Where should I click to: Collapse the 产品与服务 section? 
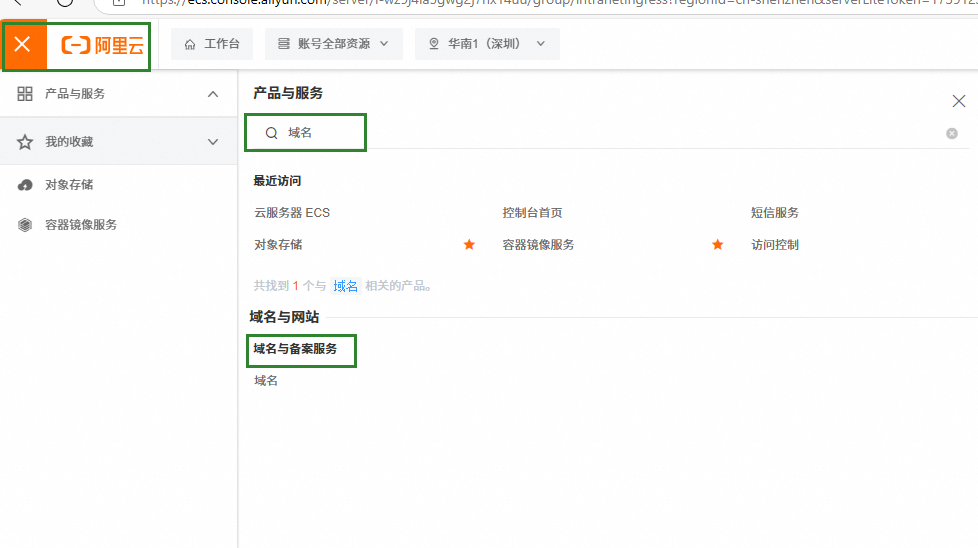(x=212, y=94)
